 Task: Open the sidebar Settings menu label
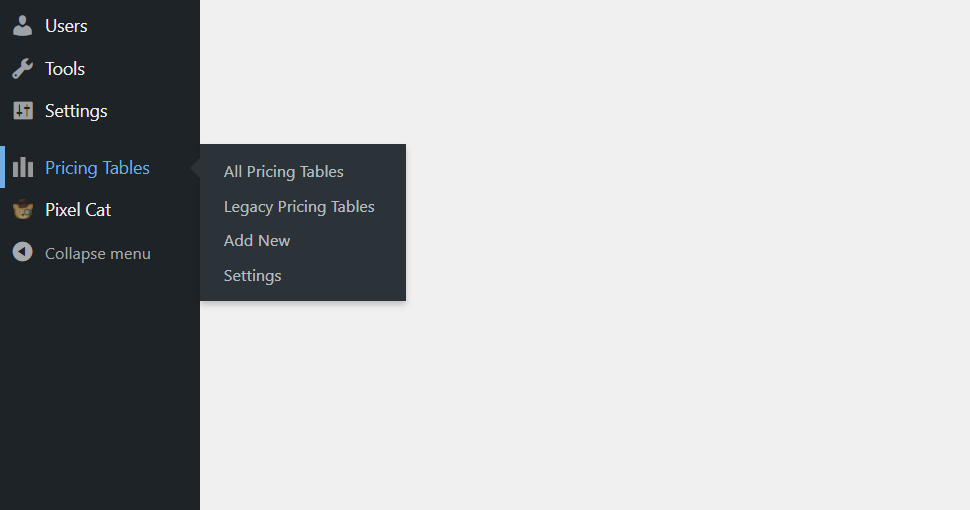tap(76, 111)
